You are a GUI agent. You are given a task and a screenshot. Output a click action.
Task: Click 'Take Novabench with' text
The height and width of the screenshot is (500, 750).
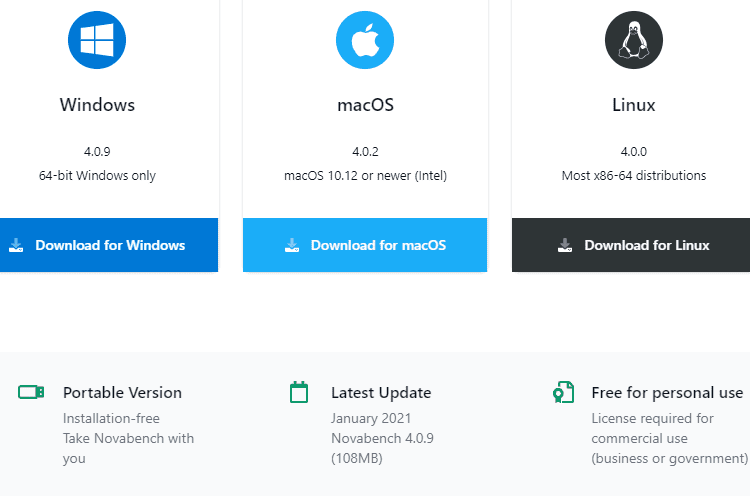click(x=129, y=438)
